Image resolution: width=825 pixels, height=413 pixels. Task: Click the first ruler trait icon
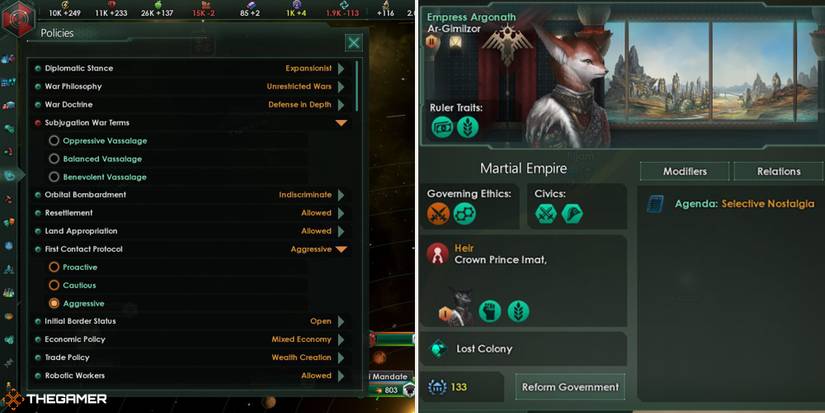point(442,128)
